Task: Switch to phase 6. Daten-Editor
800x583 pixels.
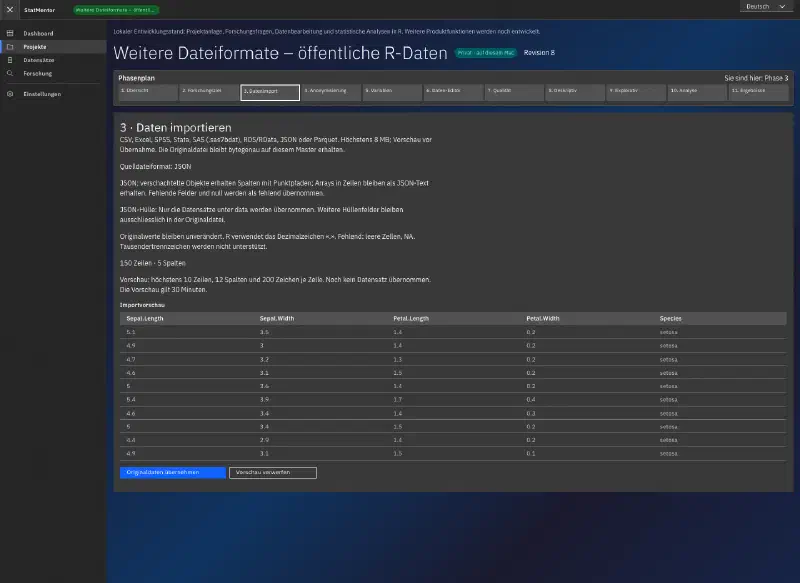Action: pos(453,92)
